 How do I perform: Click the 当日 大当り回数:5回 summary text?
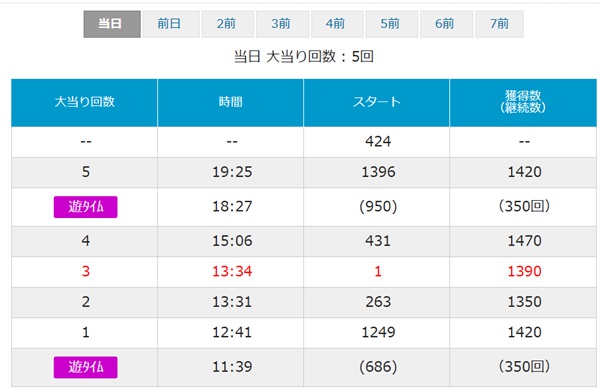[x=303, y=57]
